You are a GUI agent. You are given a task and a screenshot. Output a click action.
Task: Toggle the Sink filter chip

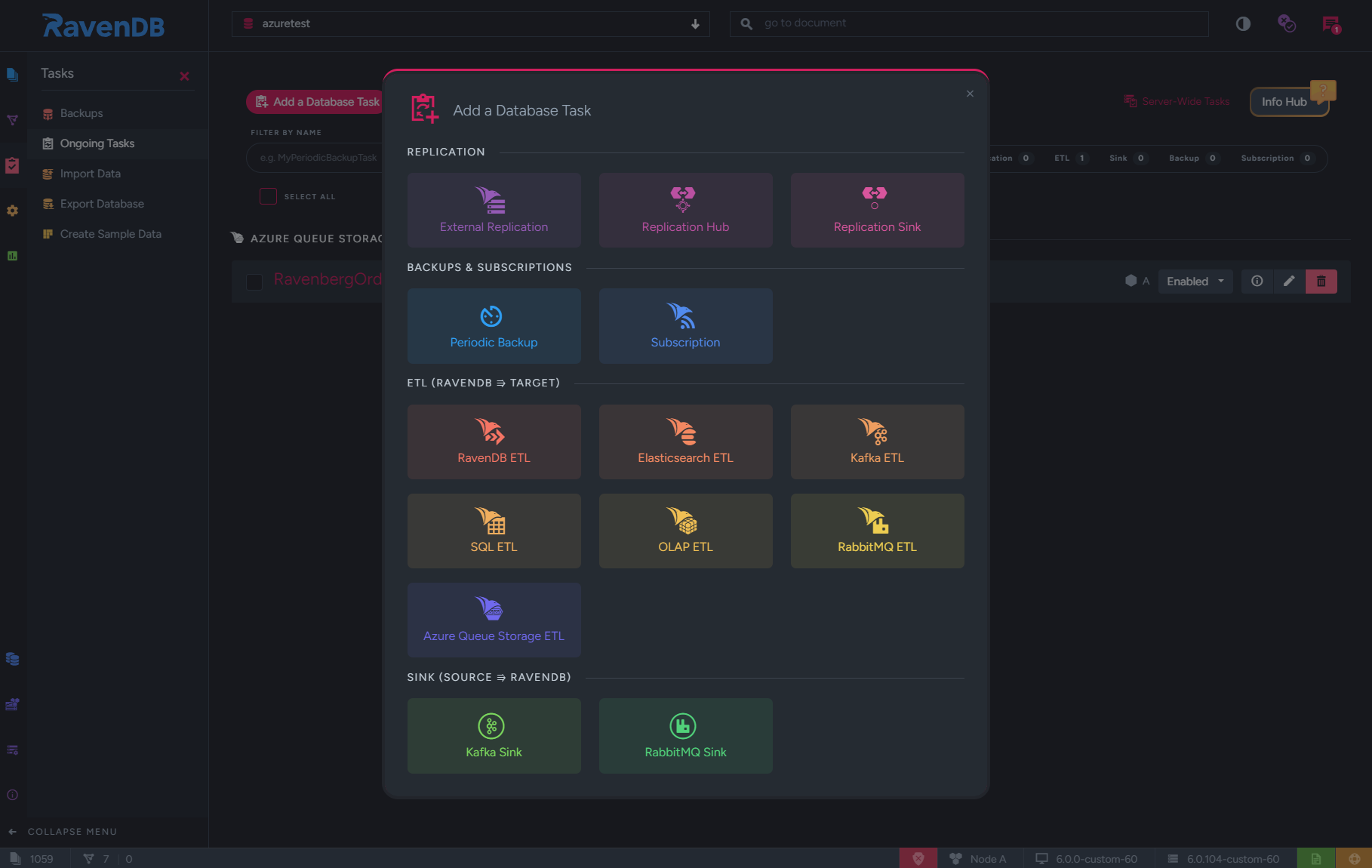(x=1127, y=159)
